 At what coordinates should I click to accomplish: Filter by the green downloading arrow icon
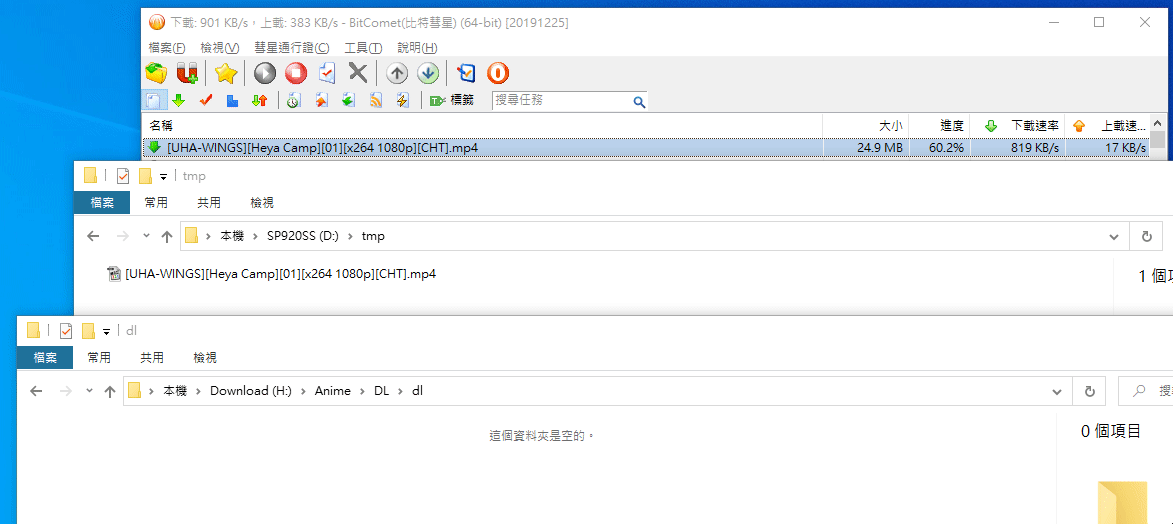tap(179, 101)
